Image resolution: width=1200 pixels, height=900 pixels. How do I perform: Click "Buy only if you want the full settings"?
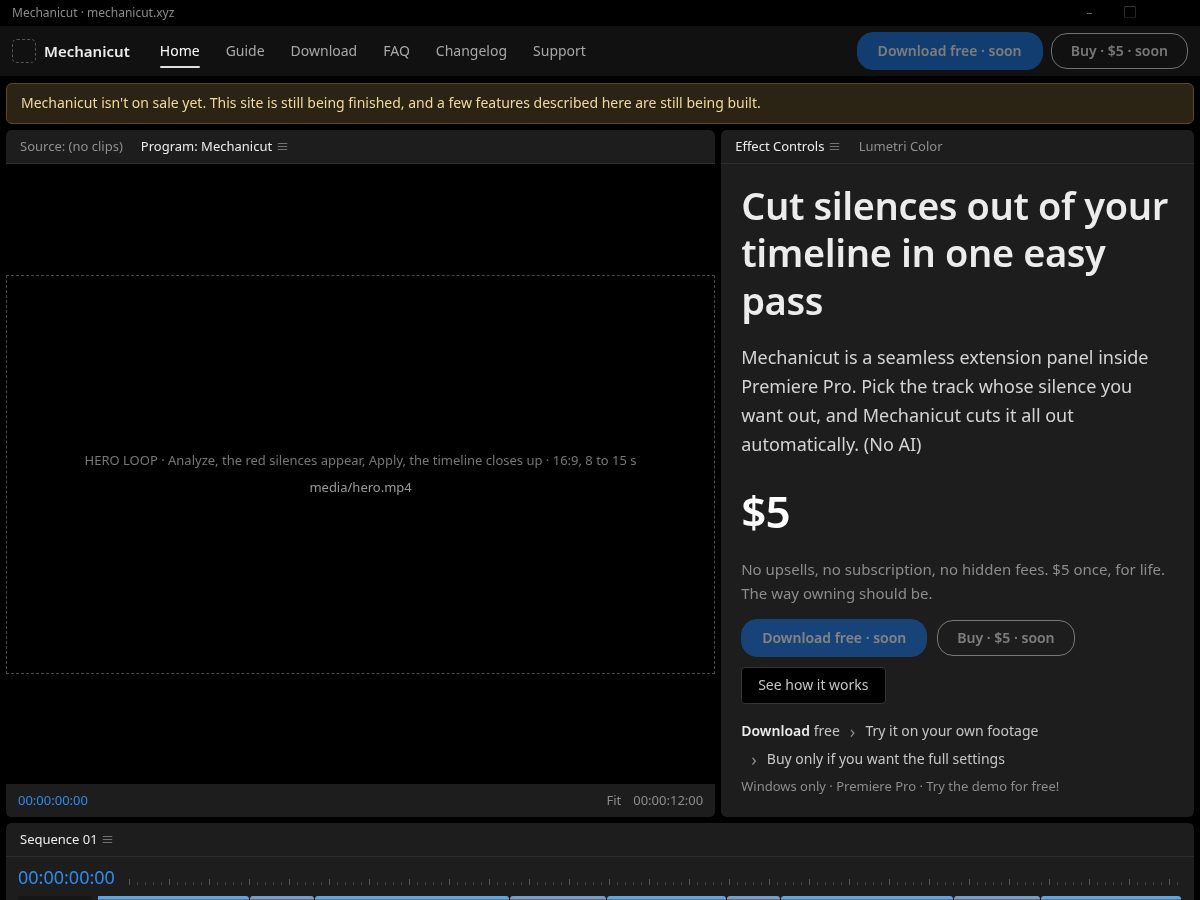tap(886, 759)
